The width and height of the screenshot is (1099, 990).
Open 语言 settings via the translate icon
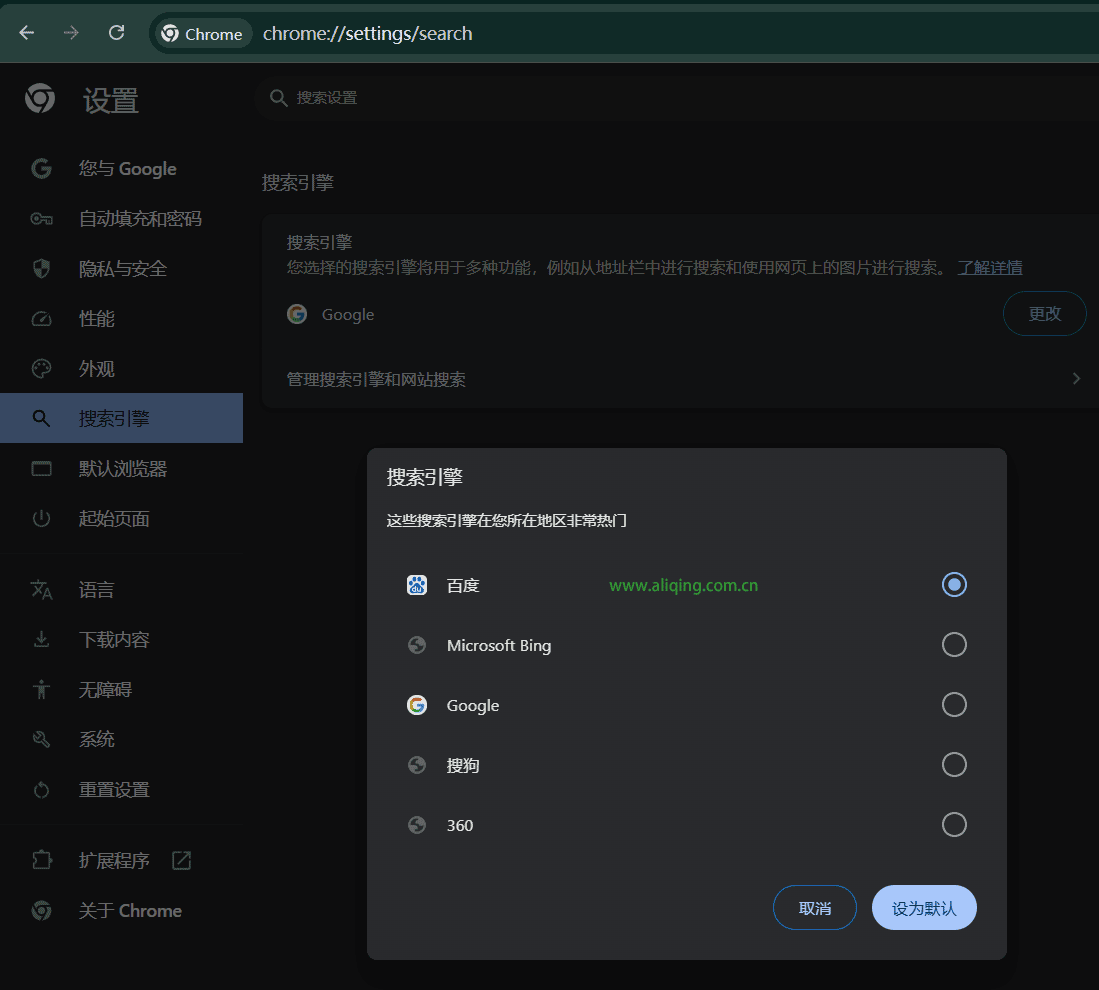pyautogui.click(x=40, y=589)
